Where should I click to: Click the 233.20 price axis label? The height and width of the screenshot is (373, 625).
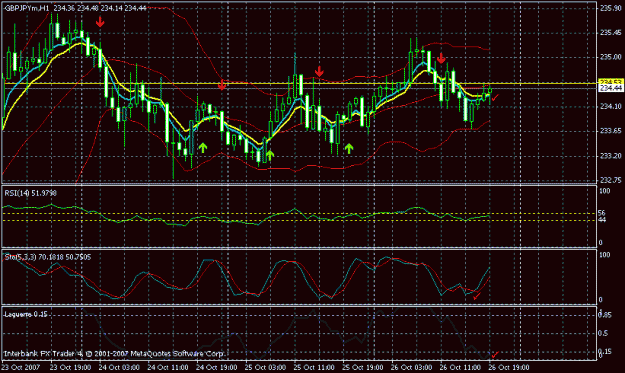(610, 156)
